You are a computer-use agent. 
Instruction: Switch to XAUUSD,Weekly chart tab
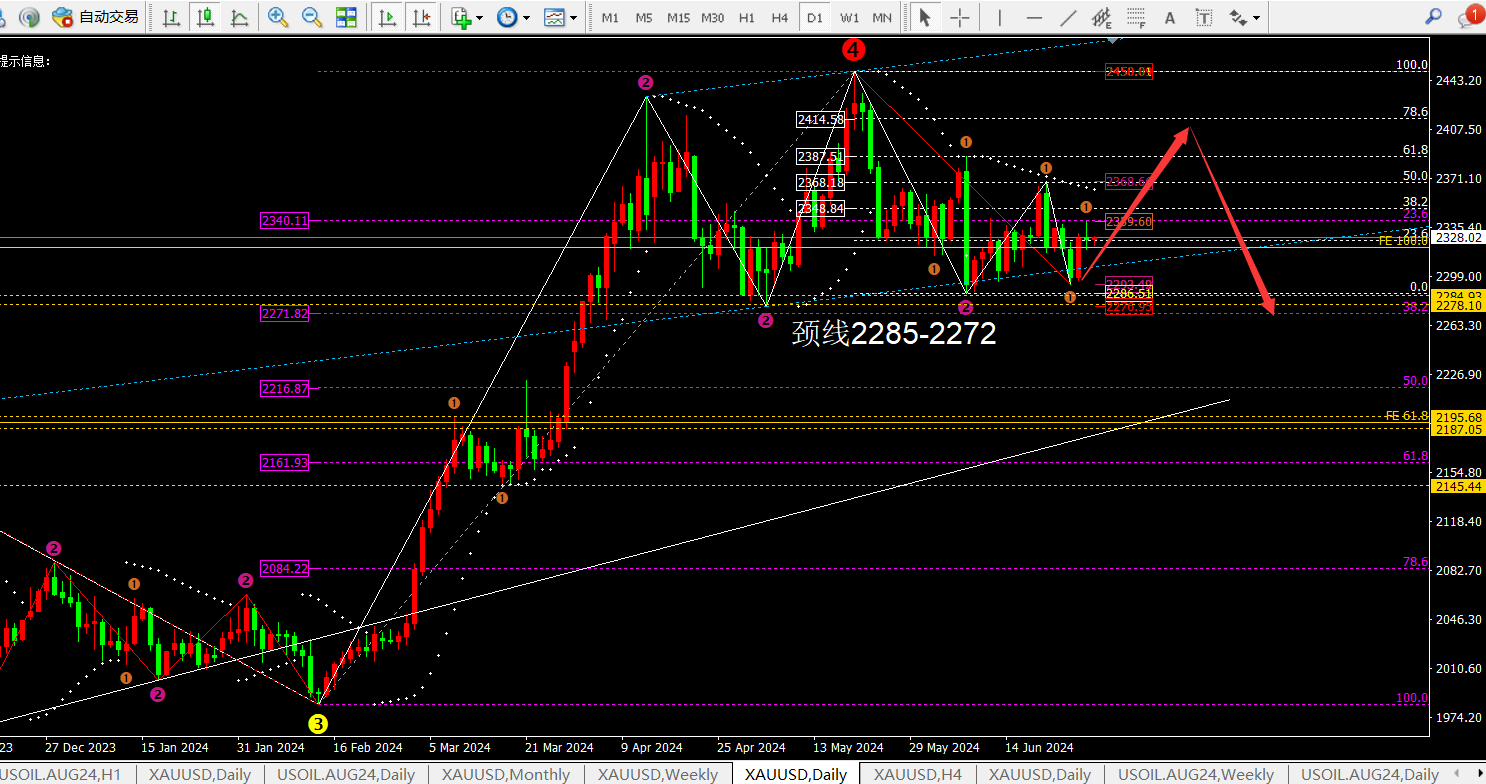[659, 774]
